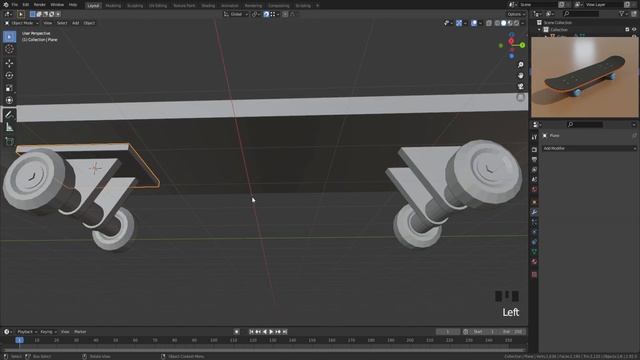Screen dimensions: 640x360
Task: Open viewport shading options dropdown arrow
Action: click(523, 23)
